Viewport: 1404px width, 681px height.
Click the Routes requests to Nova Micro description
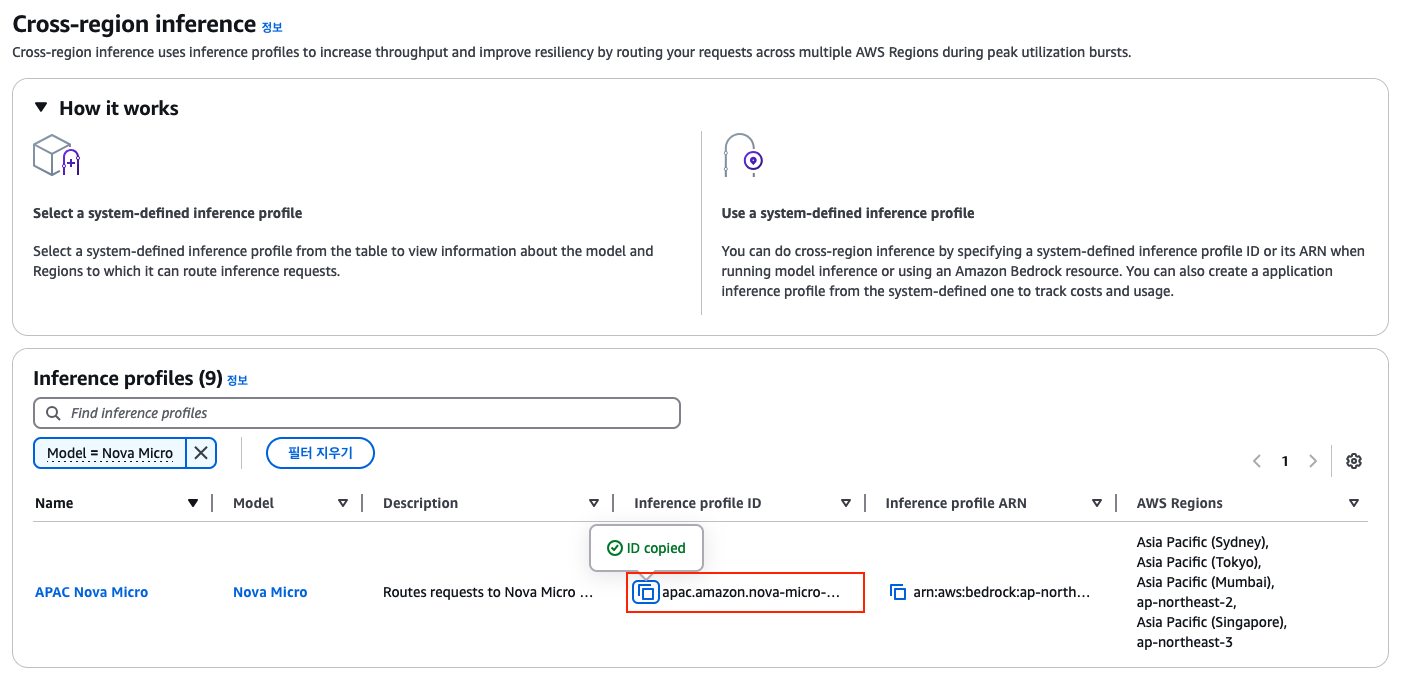click(x=489, y=592)
